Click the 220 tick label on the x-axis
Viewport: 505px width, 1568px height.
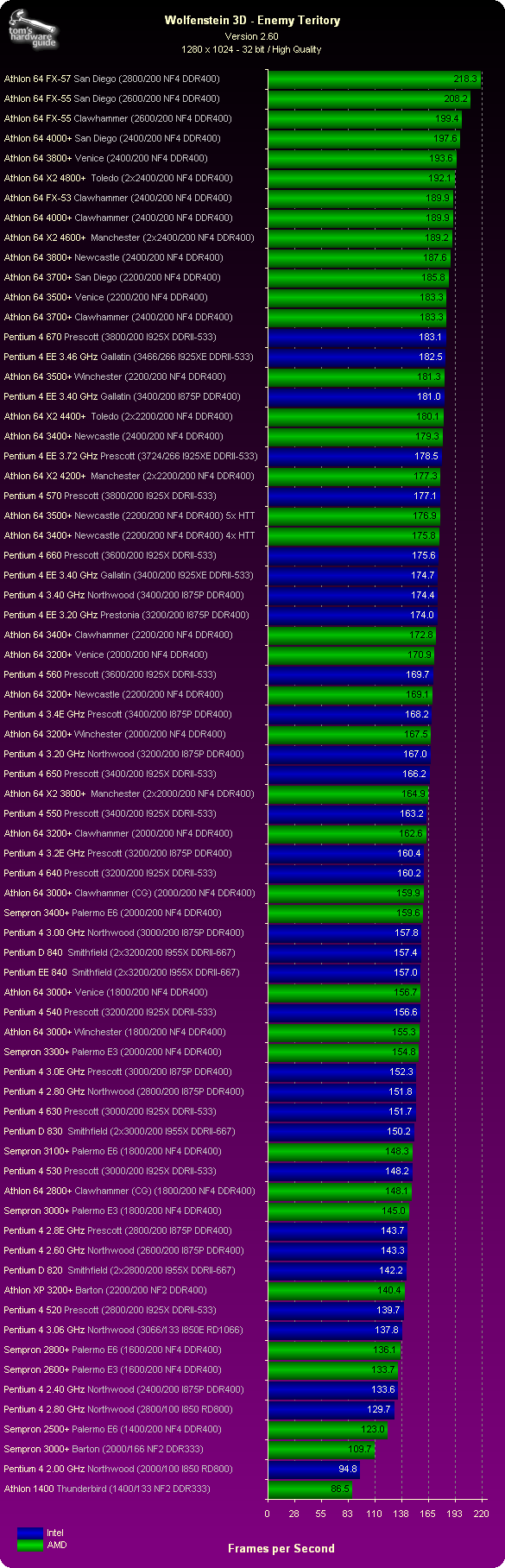point(482,1514)
